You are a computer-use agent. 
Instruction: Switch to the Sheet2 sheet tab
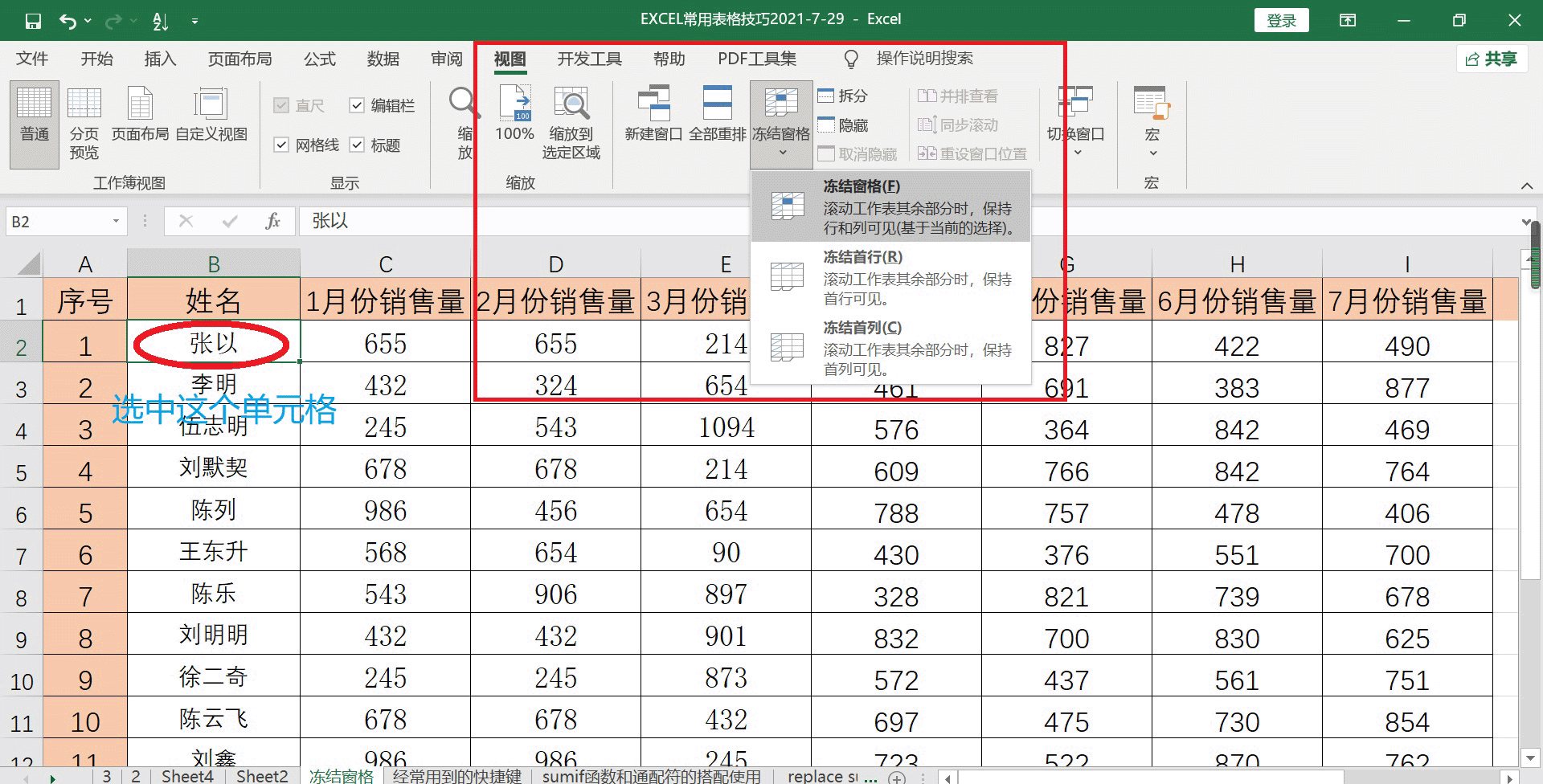click(262, 776)
